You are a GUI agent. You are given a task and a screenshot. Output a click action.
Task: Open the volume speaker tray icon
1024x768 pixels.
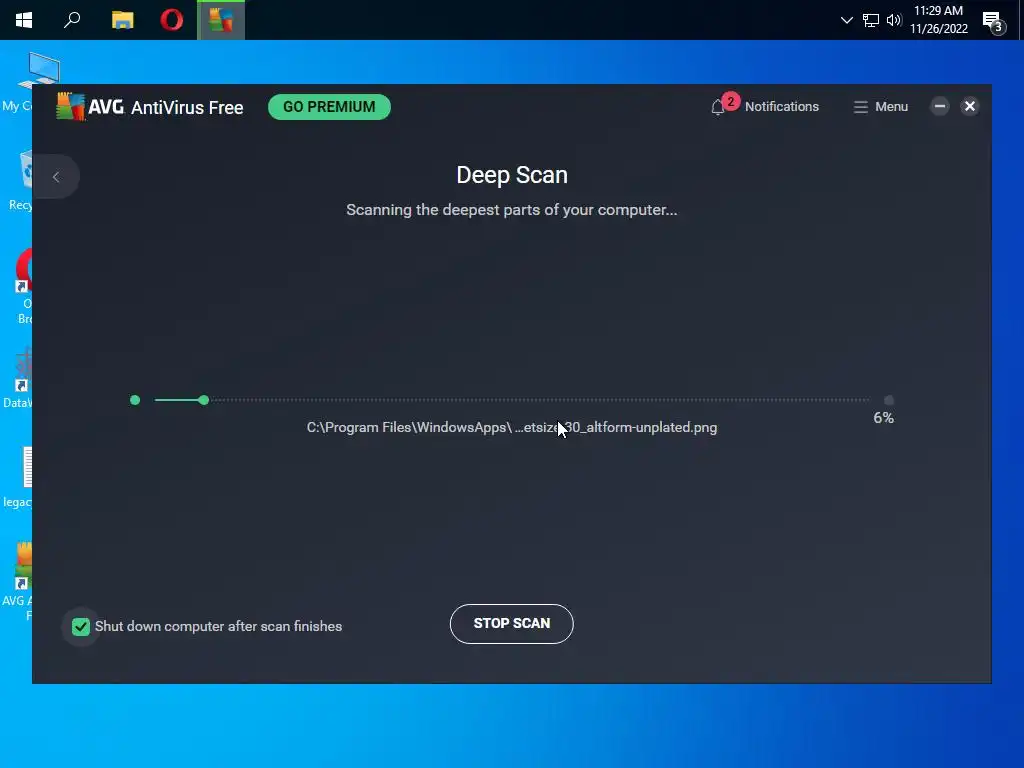coord(894,20)
